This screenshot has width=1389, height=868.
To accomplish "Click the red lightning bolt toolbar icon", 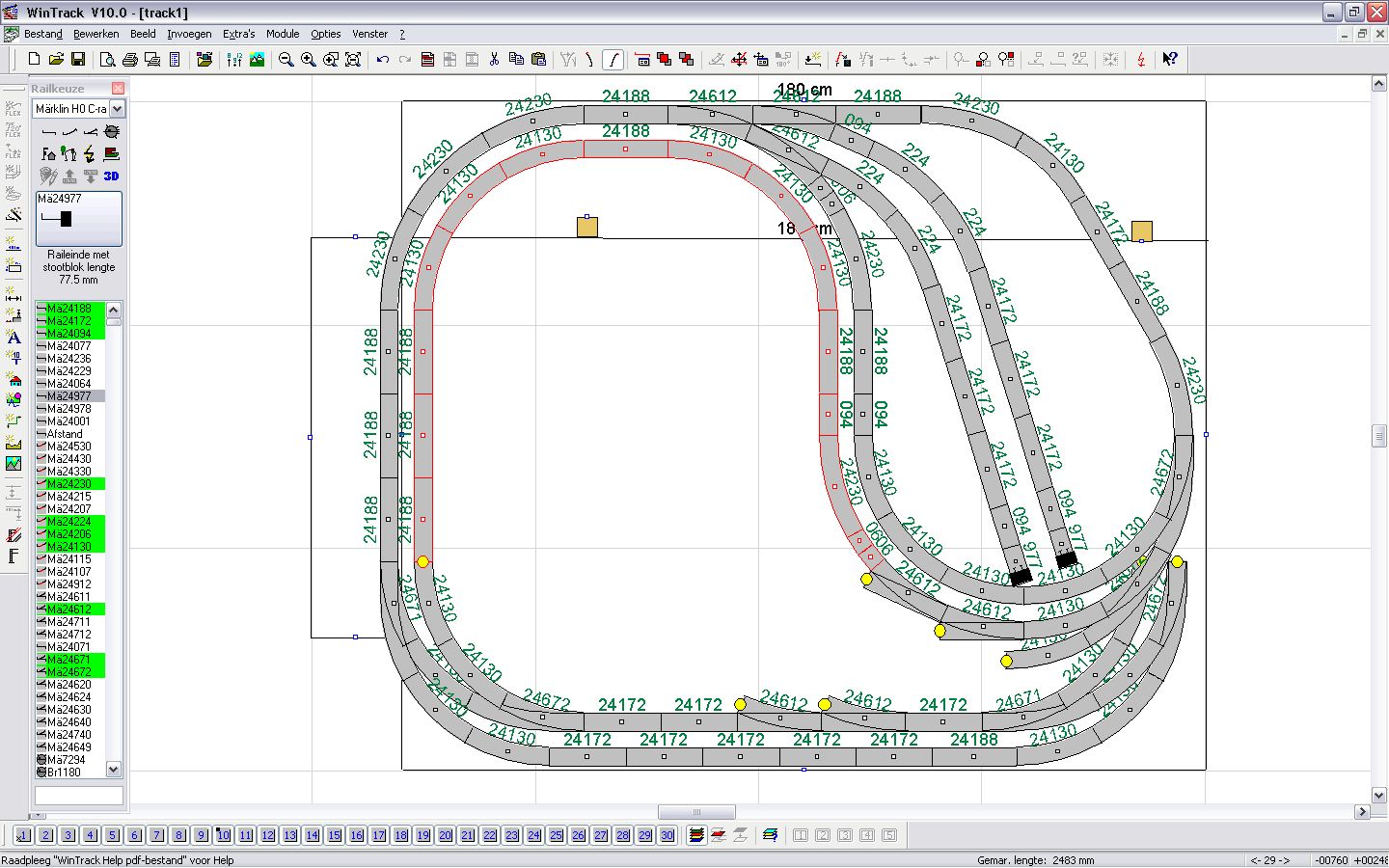I will [x=1141, y=60].
